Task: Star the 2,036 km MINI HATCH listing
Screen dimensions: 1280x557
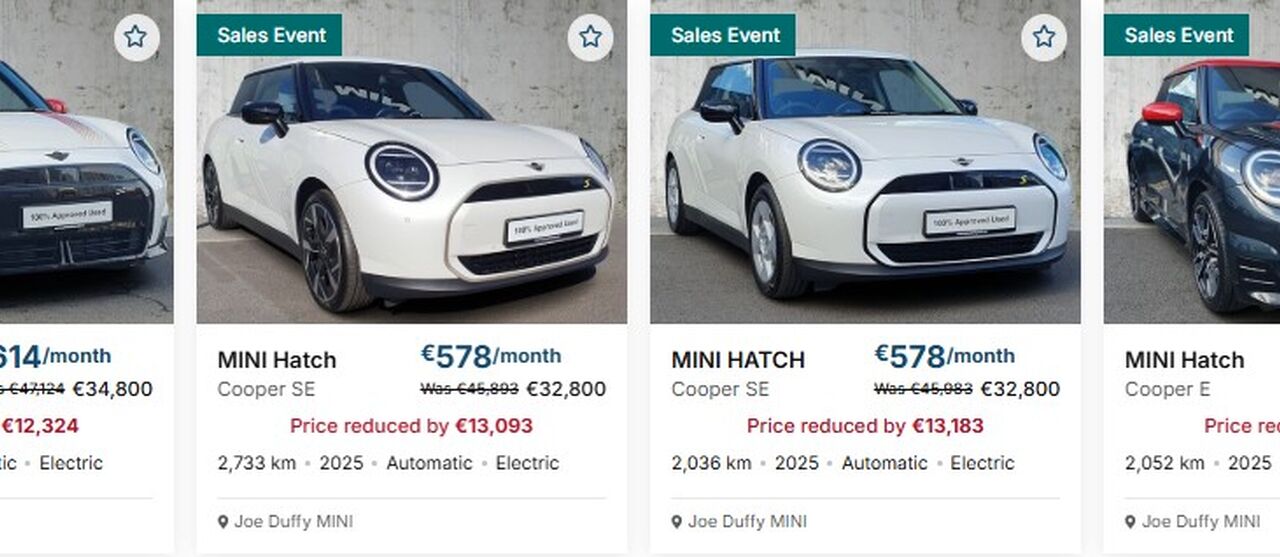Action: tap(1044, 38)
